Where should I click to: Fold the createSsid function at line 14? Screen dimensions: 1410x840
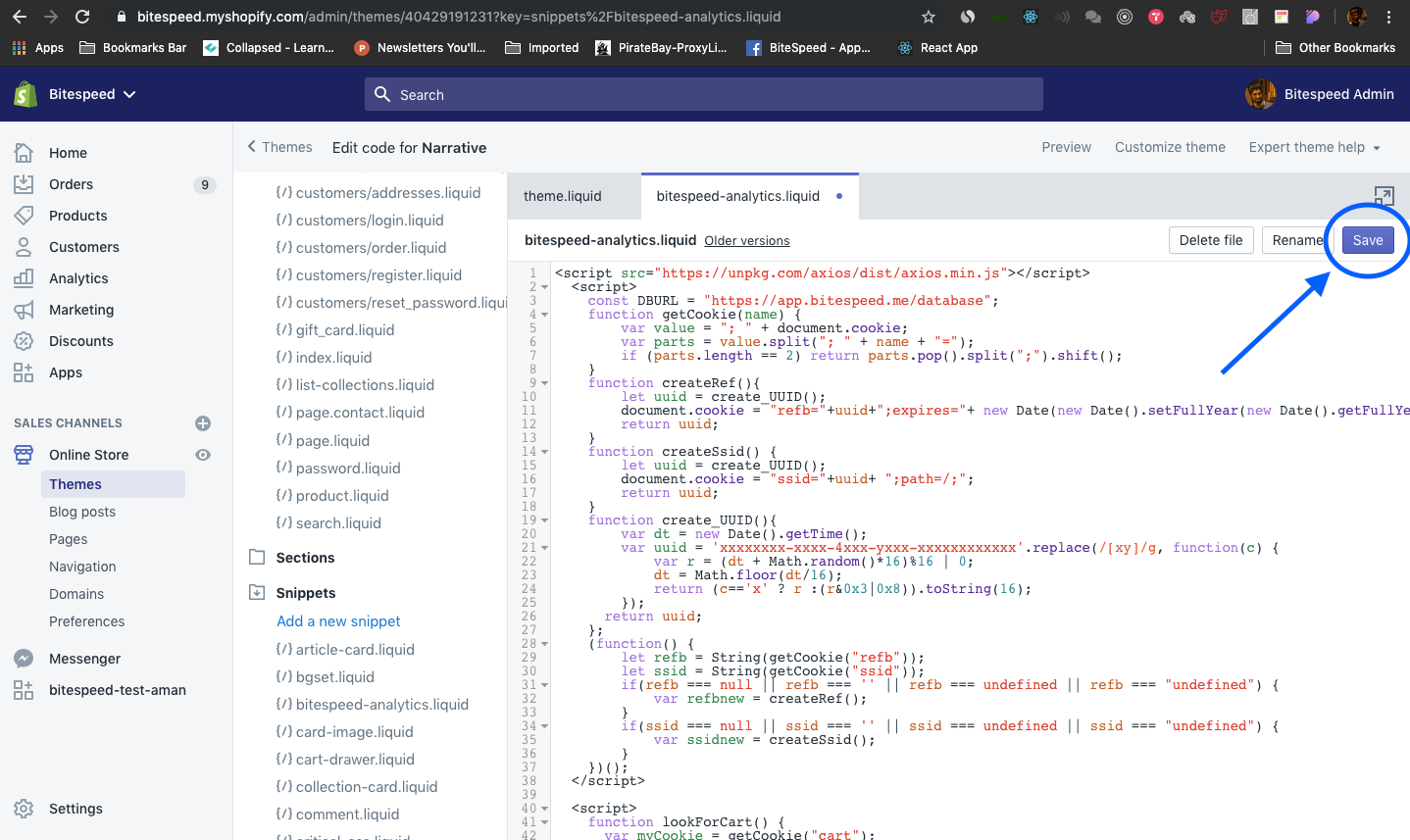tap(544, 452)
